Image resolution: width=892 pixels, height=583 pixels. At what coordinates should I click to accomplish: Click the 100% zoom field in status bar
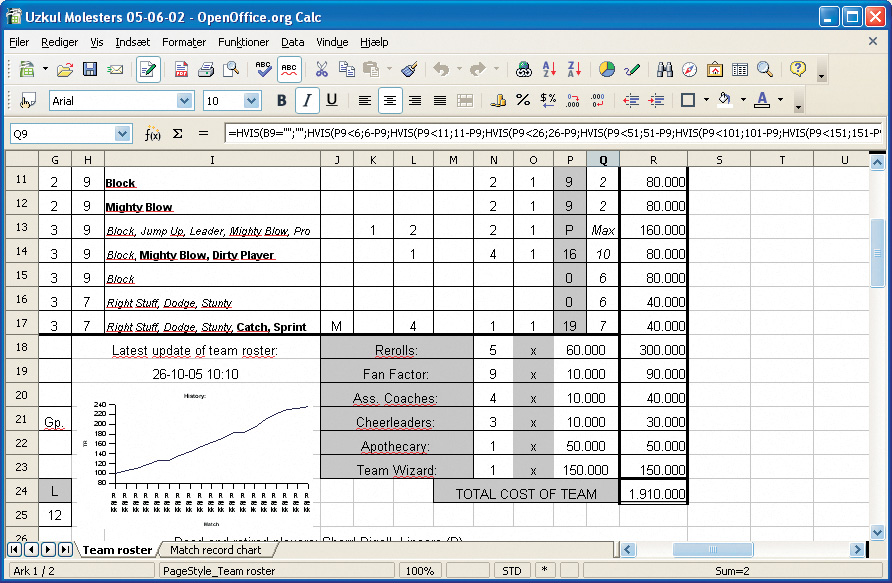(420, 571)
